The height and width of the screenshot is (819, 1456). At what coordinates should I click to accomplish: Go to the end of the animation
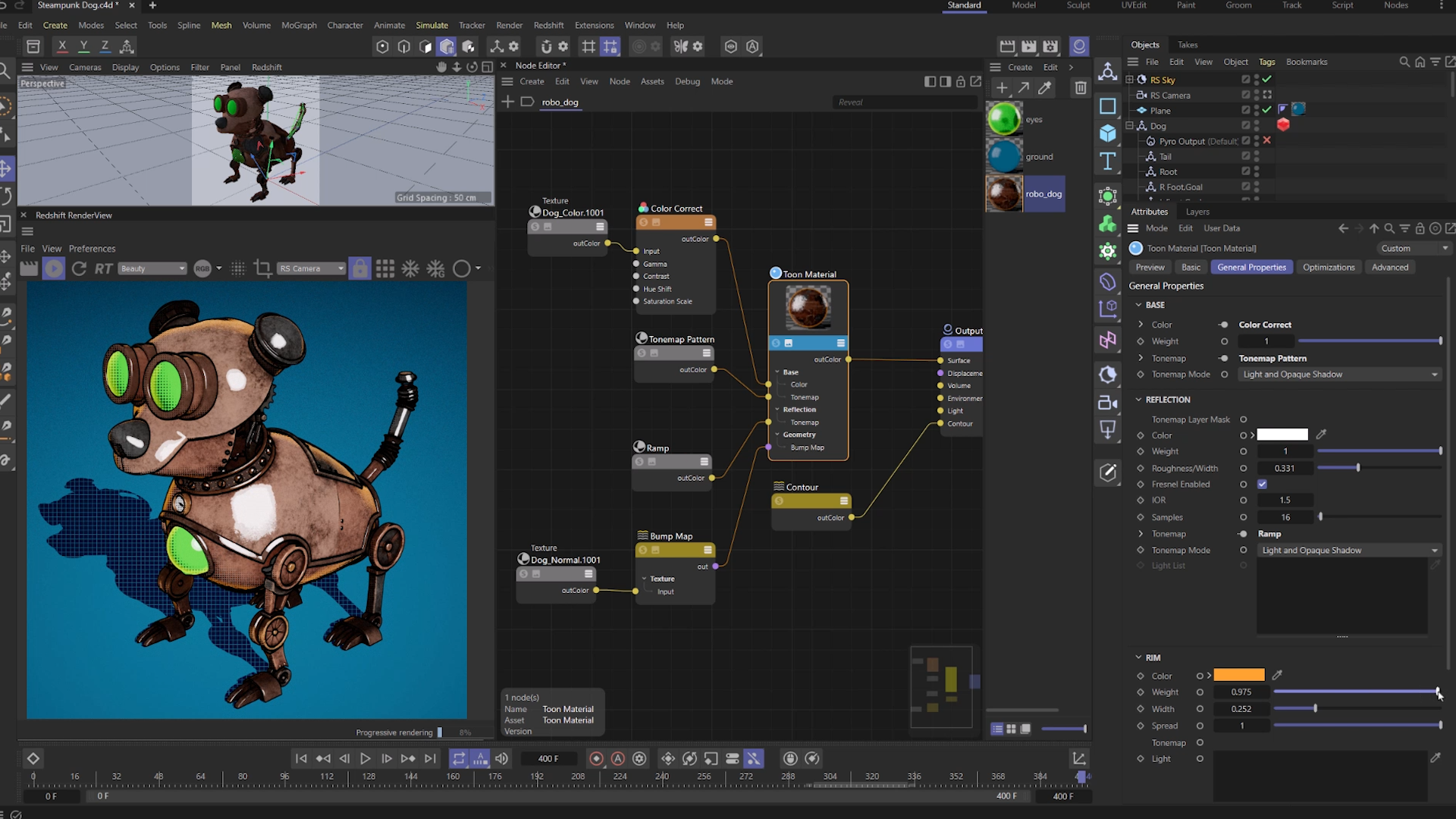(x=430, y=758)
